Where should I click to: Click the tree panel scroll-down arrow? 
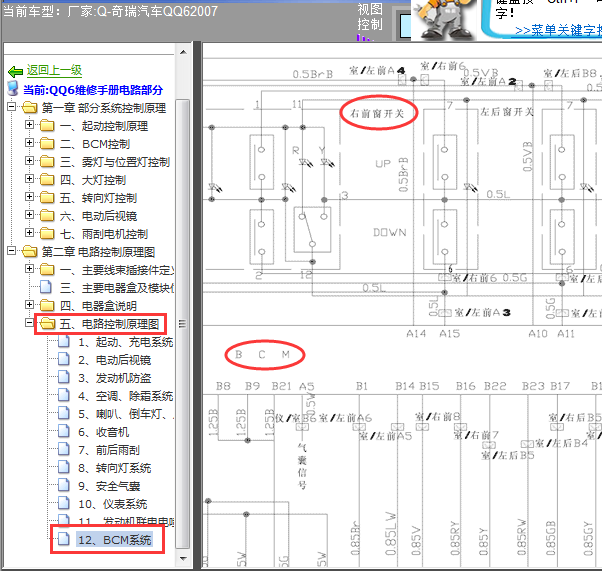(183, 559)
